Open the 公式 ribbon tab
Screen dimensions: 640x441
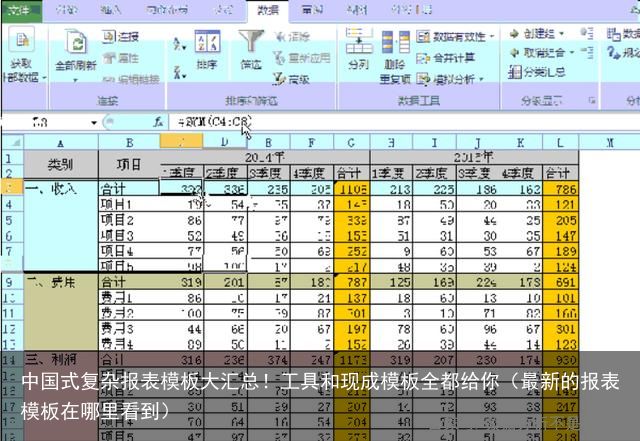pyautogui.click(x=224, y=10)
